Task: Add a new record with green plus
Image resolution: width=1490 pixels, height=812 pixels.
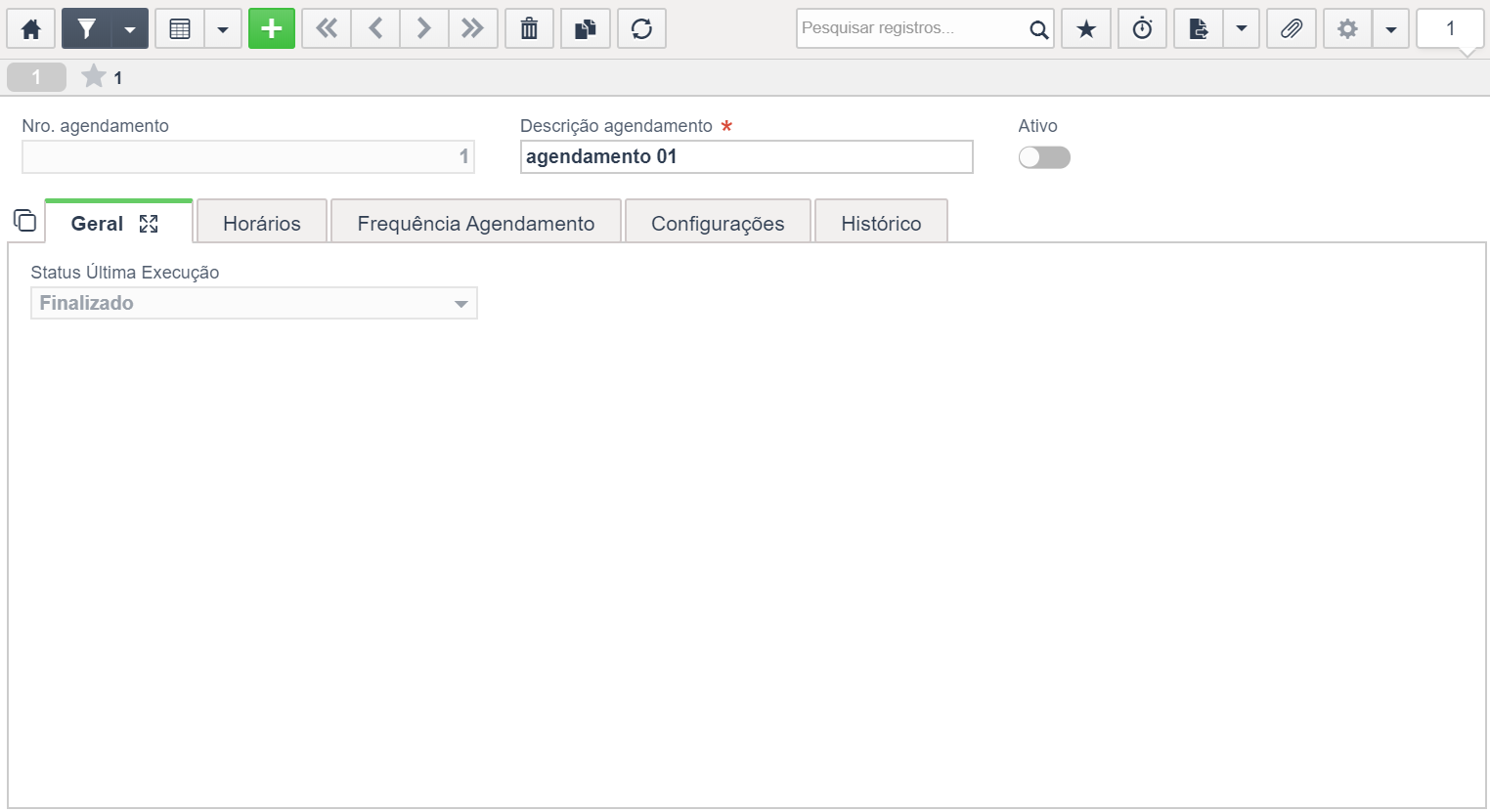Action: (272, 28)
